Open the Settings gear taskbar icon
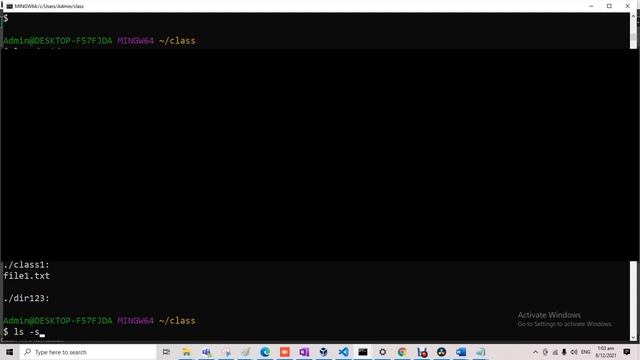This screenshot has height=360, width=640. (382, 352)
